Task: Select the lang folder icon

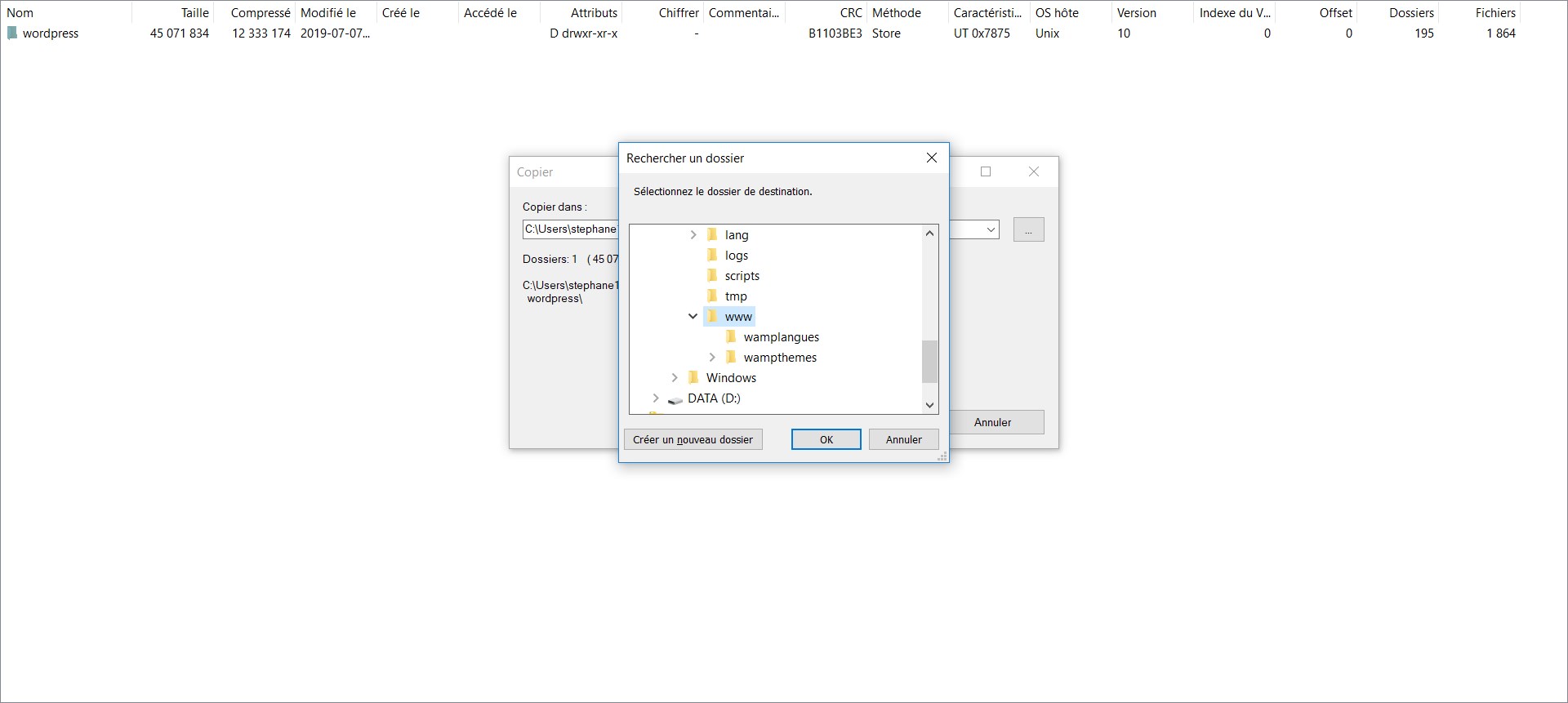Action: [x=712, y=235]
